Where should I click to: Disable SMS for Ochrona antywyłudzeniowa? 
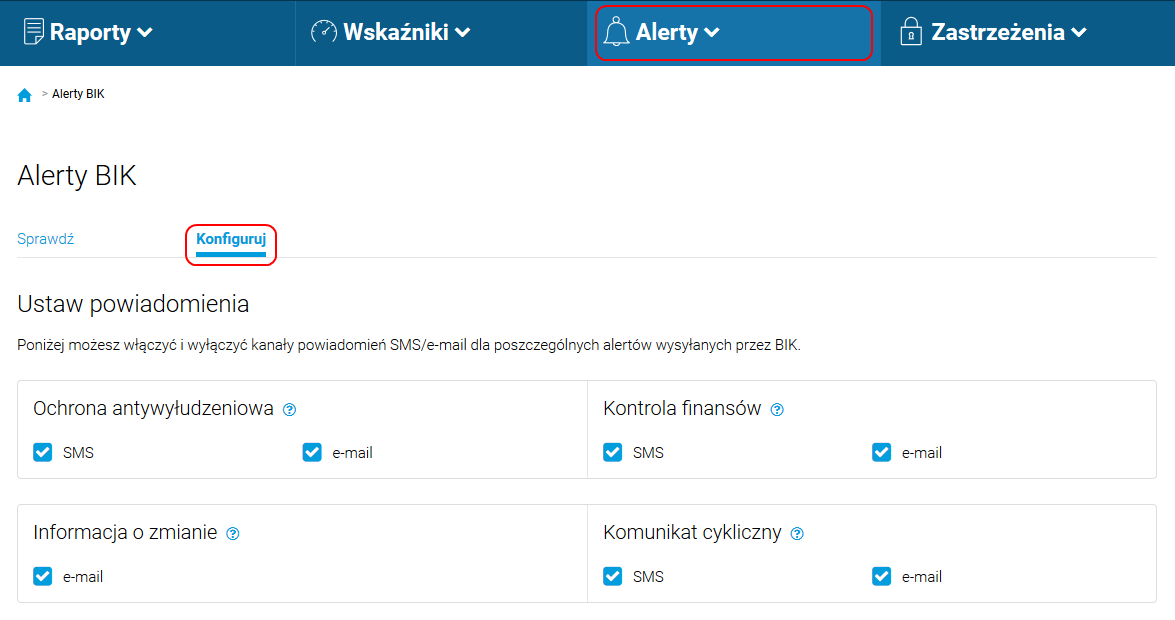pos(43,452)
